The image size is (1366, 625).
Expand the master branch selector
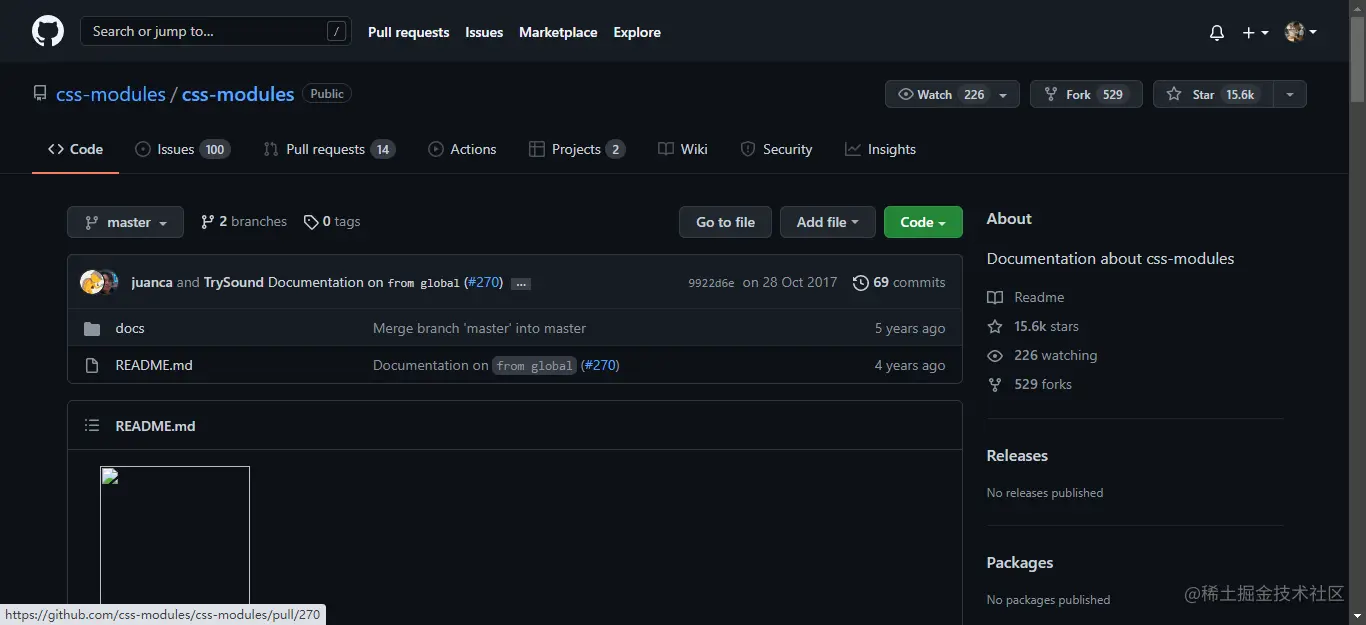[125, 222]
